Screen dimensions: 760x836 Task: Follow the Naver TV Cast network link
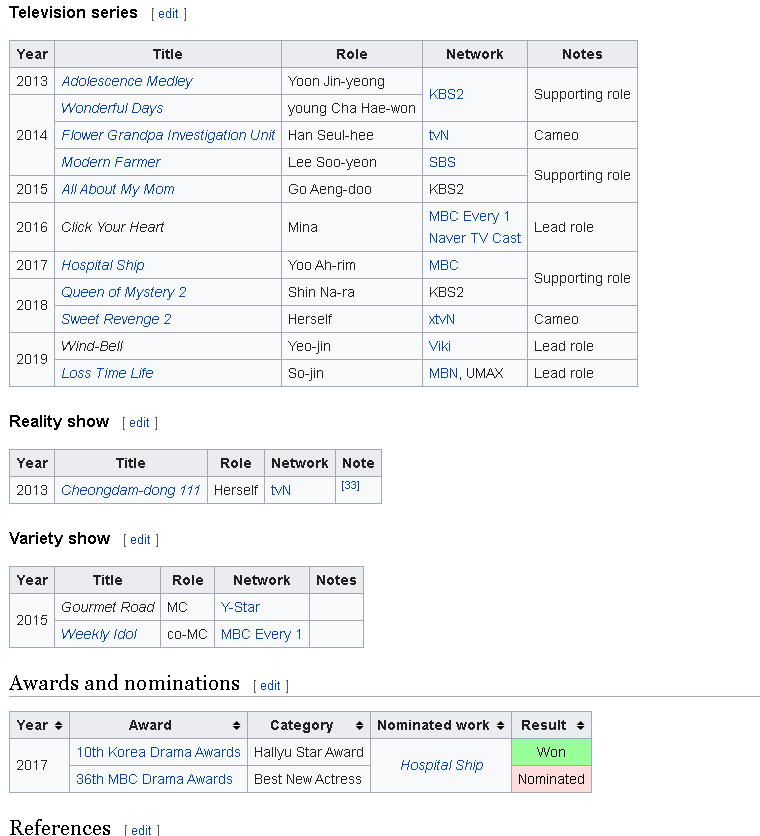pos(475,238)
